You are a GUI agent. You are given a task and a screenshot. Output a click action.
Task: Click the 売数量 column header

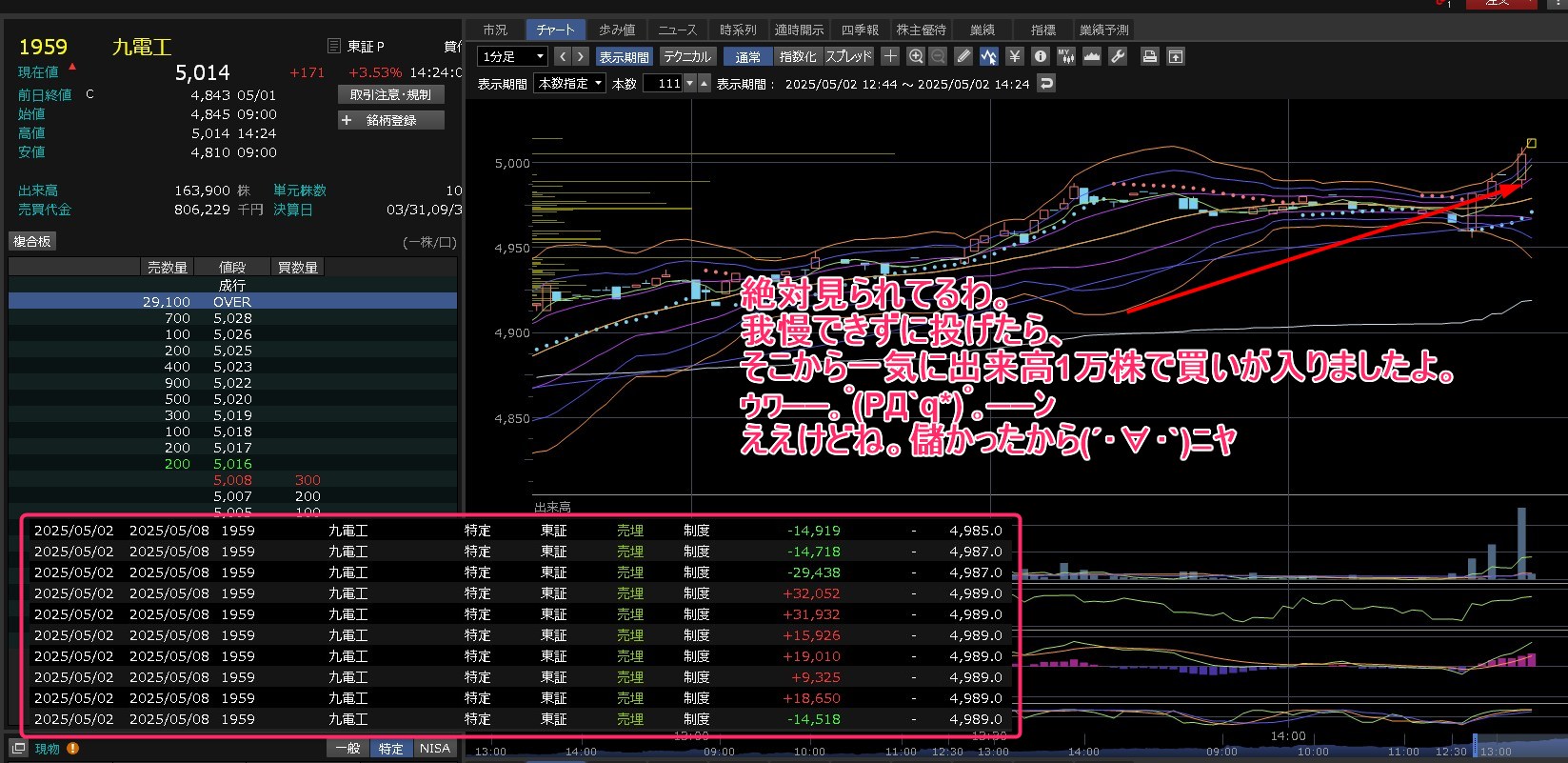tap(168, 268)
